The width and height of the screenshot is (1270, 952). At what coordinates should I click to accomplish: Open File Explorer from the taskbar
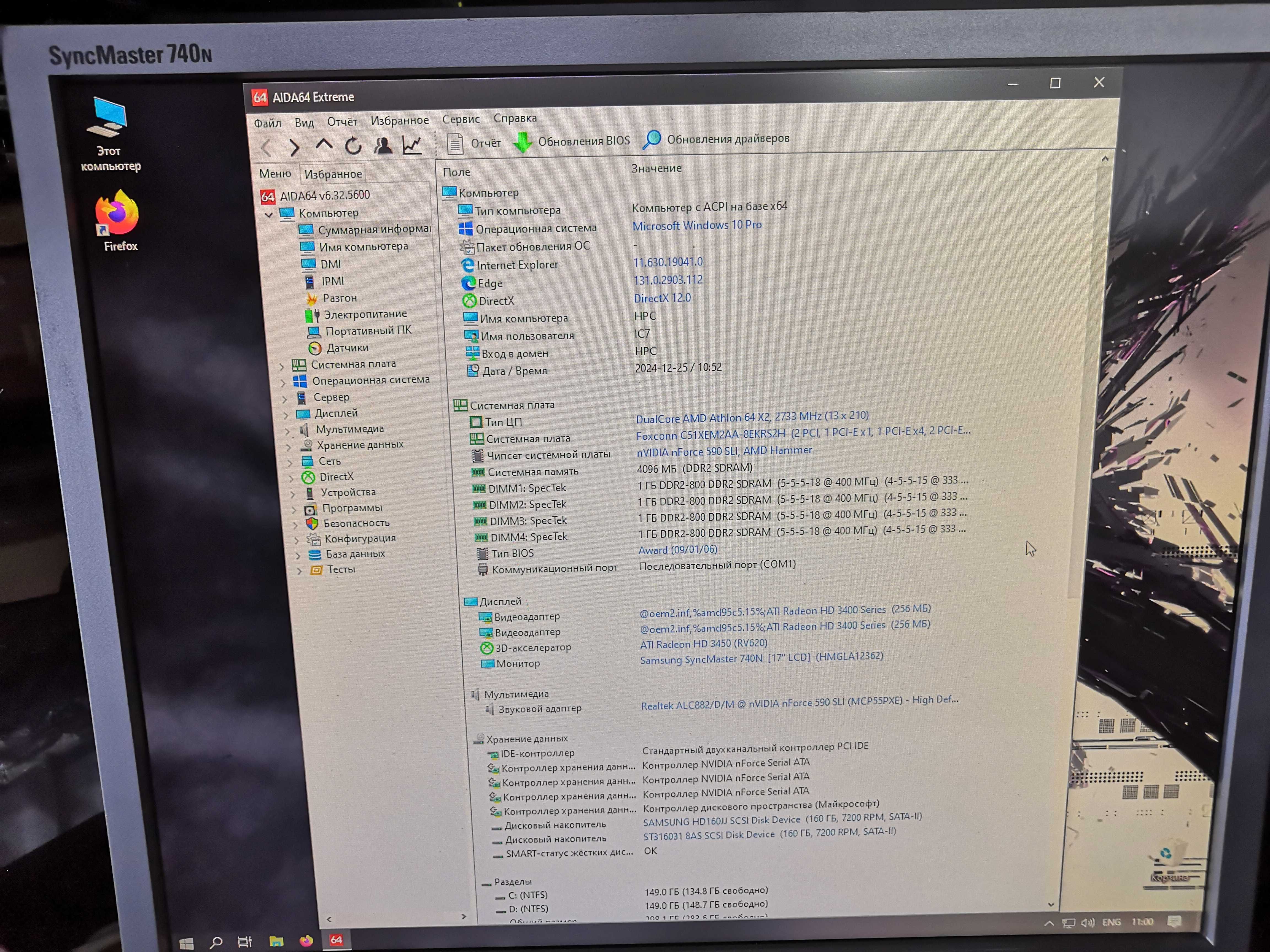[276, 941]
